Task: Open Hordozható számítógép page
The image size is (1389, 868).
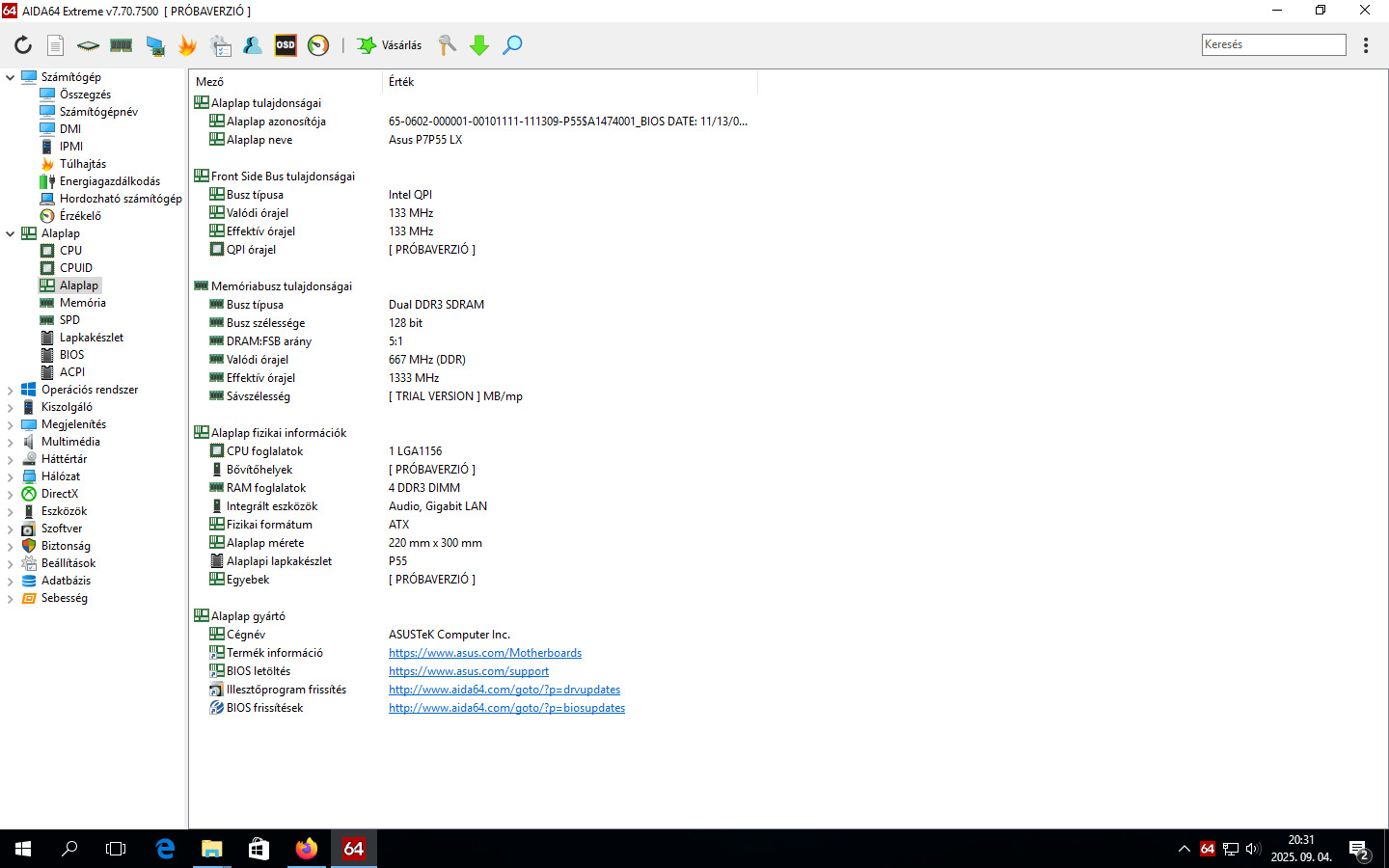Action: point(121,199)
